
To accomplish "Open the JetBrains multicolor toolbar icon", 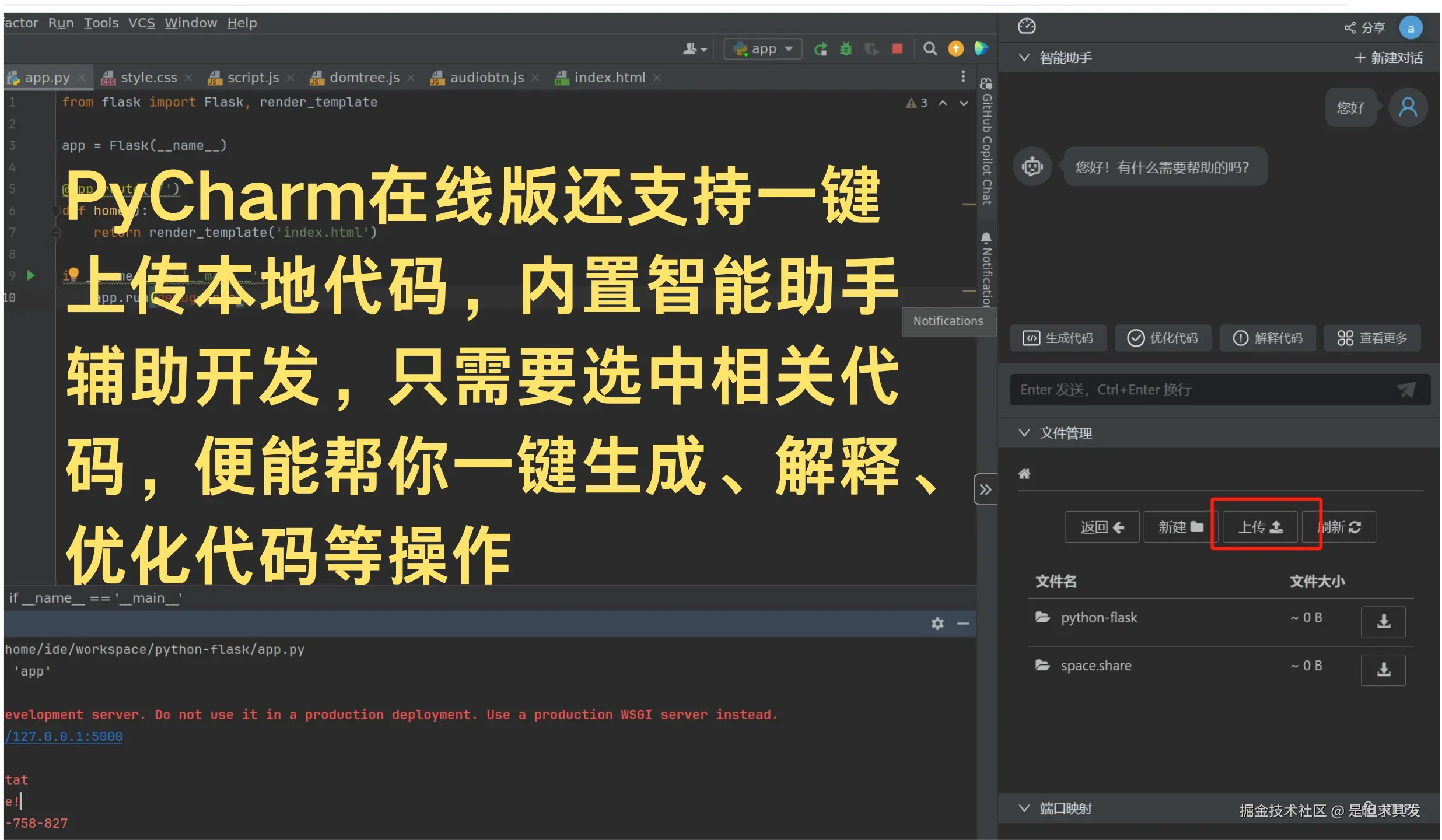I will [982, 48].
